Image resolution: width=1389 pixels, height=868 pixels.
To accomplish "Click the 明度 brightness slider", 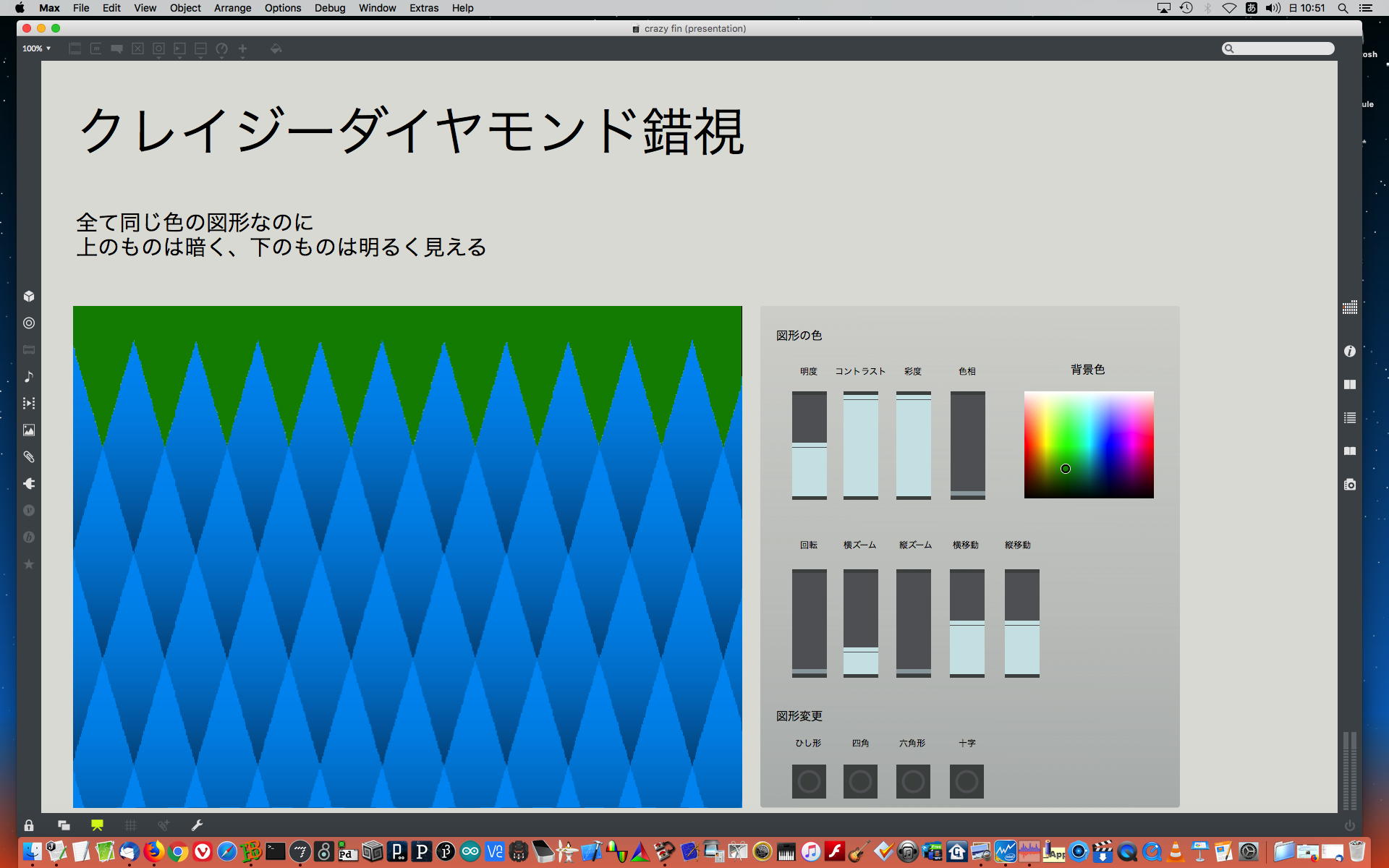I will click(809, 446).
